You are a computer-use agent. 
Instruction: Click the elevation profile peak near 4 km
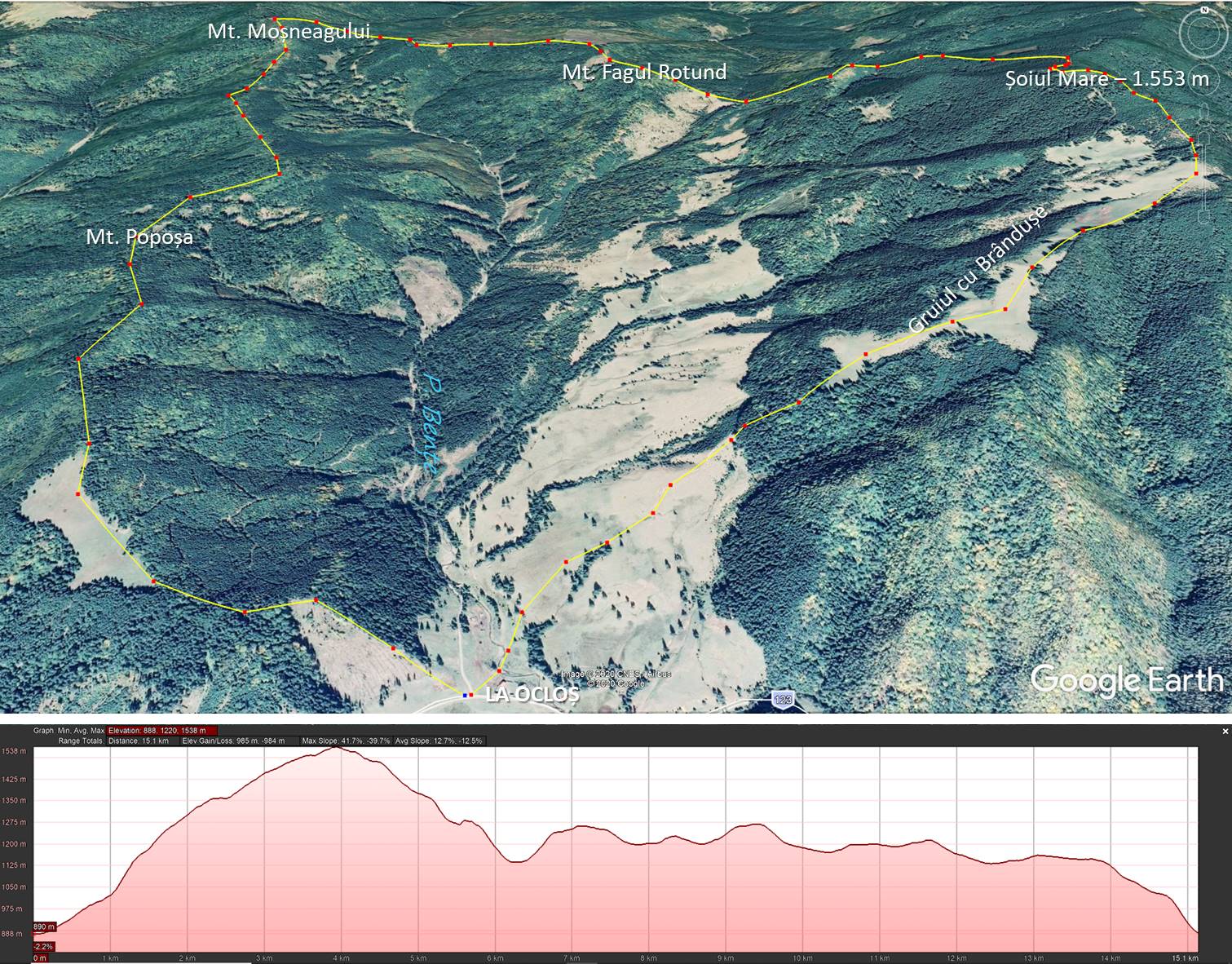(x=337, y=747)
